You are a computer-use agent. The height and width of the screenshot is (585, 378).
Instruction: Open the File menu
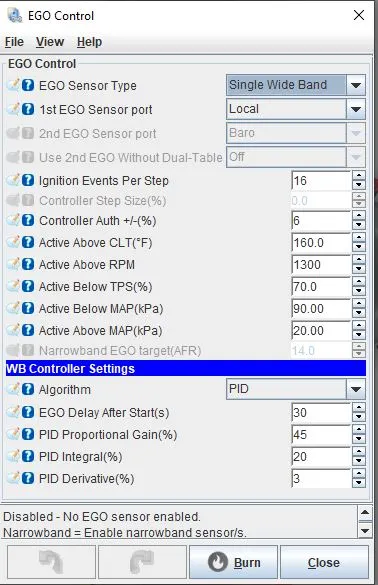click(x=14, y=42)
